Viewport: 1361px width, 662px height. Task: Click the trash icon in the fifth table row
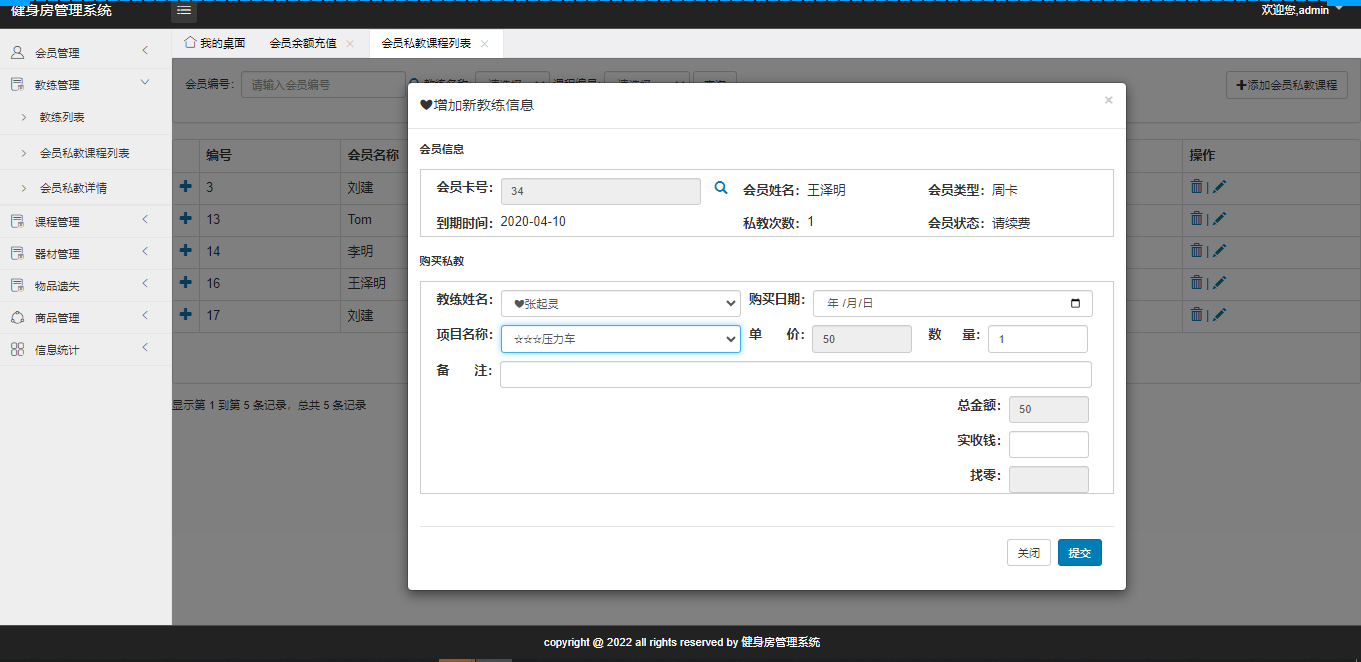[x=1196, y=314]
